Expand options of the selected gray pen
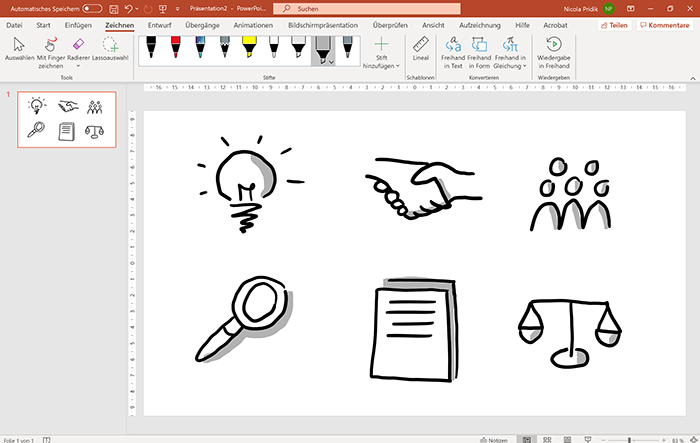 331,62
